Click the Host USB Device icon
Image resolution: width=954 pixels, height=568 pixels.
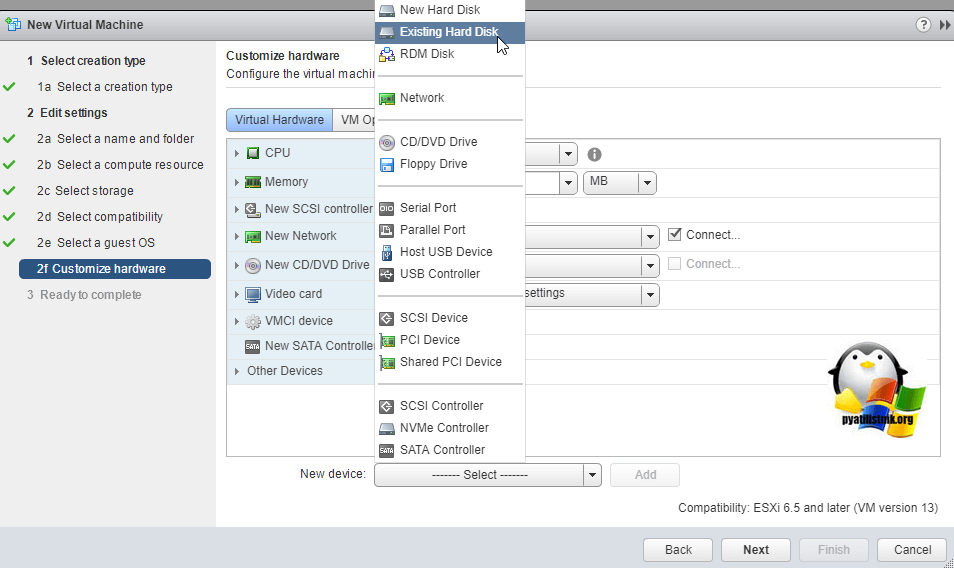tap(387, 252)
